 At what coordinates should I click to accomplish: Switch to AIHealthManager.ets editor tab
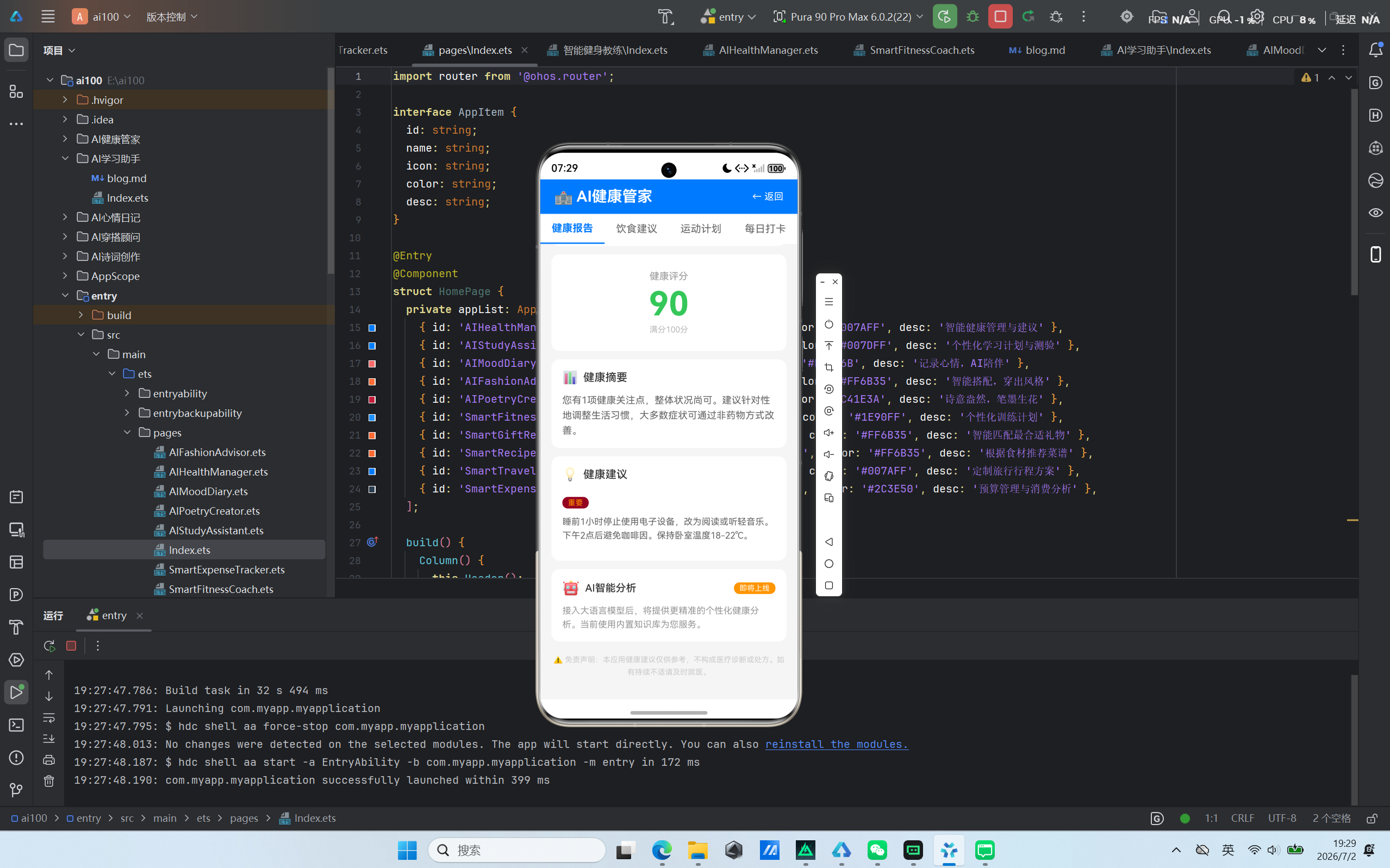click(x=759, y=50)
